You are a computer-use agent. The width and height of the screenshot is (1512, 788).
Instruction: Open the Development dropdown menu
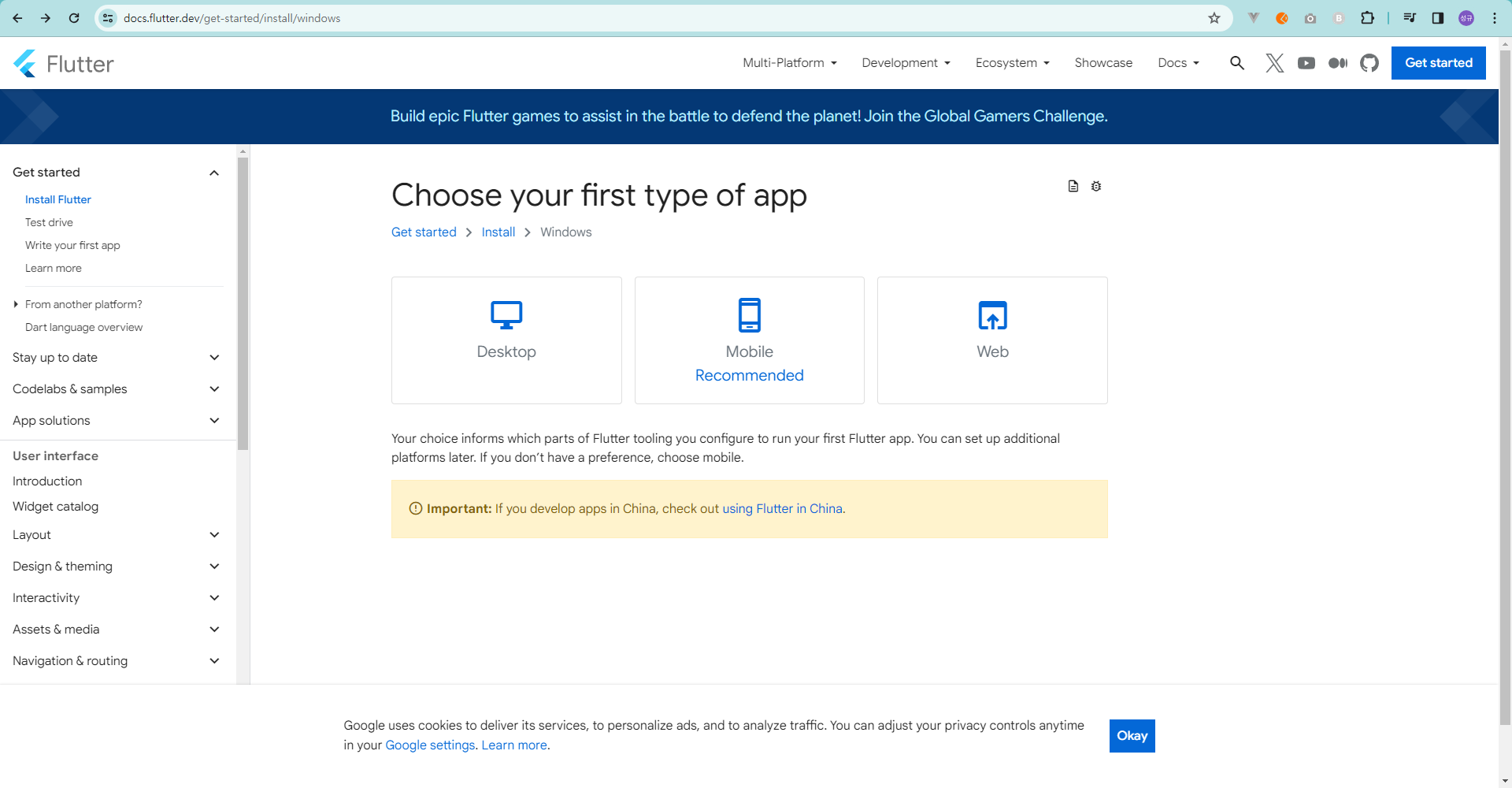[x=906, y=63]
